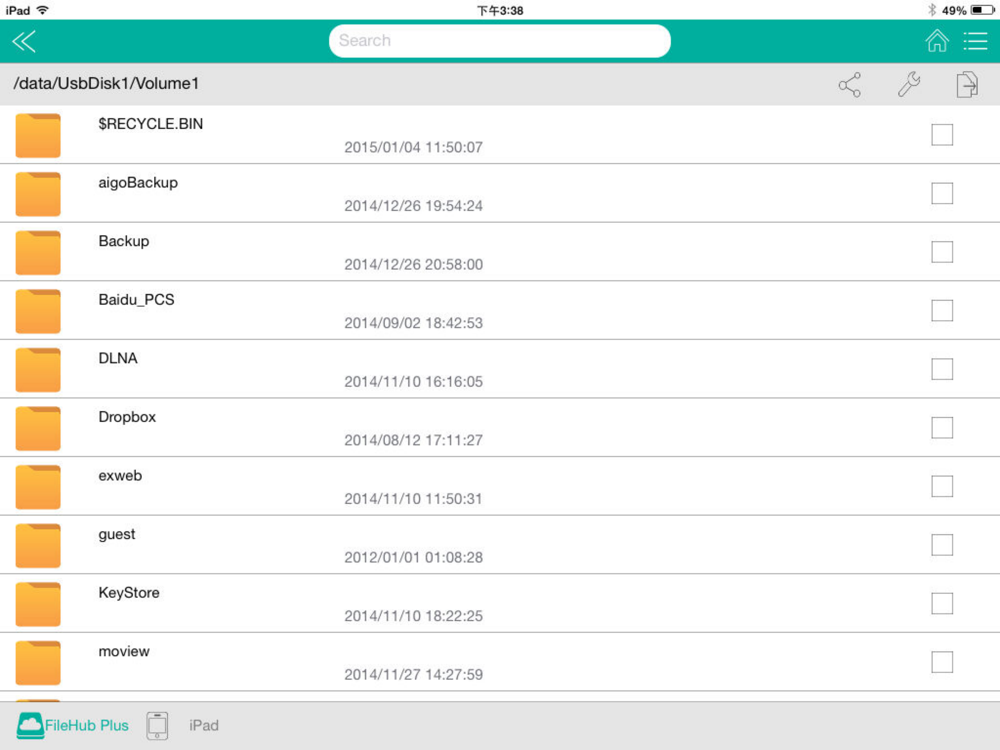Open the Baidu_PCS folder icon

[38, 311]
